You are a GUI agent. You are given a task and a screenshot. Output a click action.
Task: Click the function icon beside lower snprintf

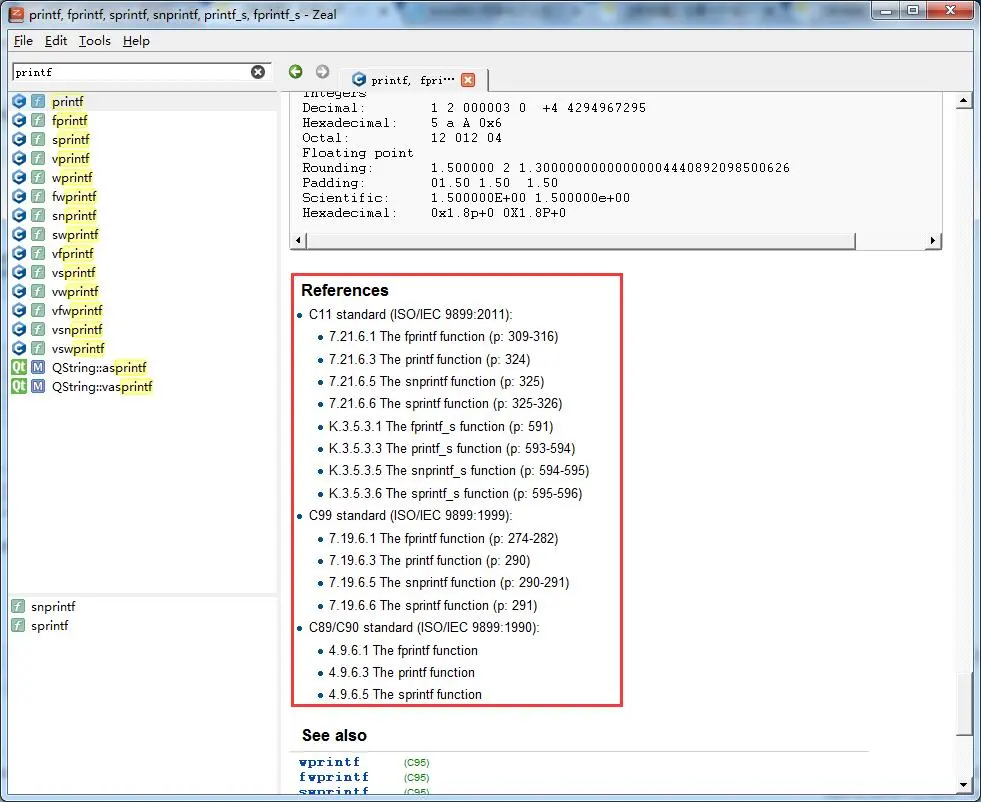pyautogui.click(x=18, y=606)
